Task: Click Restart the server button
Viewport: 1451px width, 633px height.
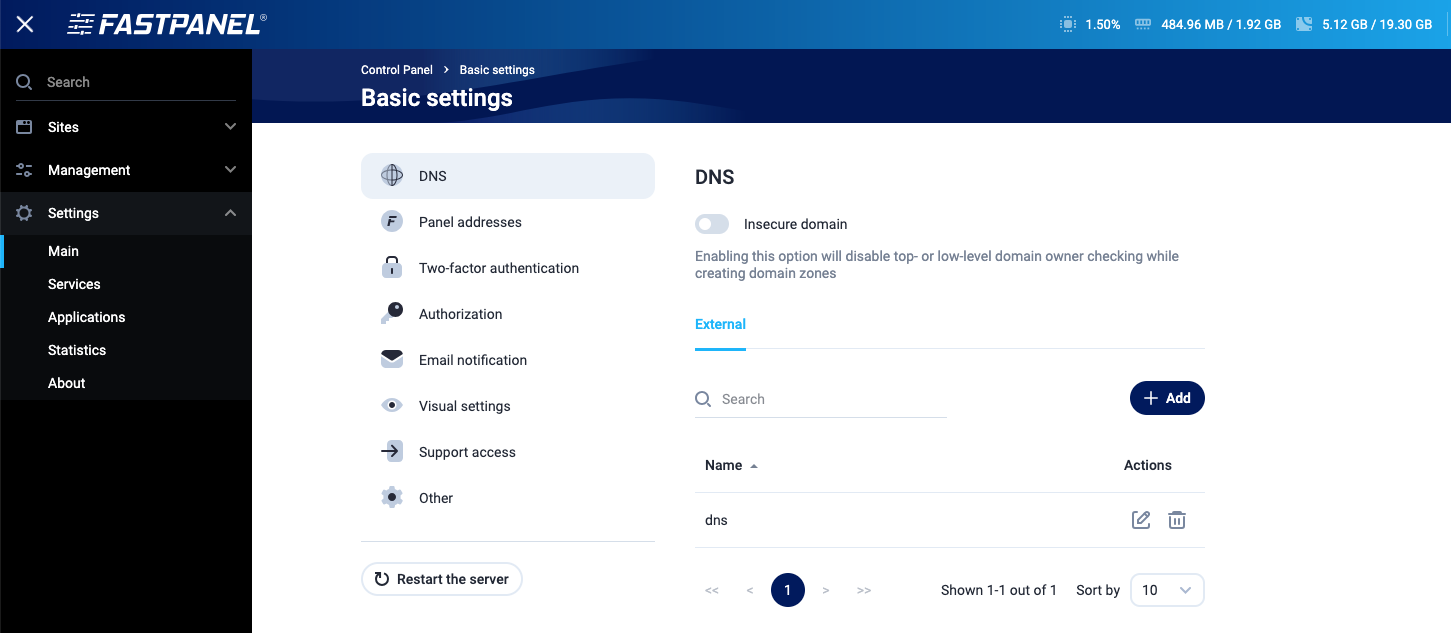Action: 441,579
